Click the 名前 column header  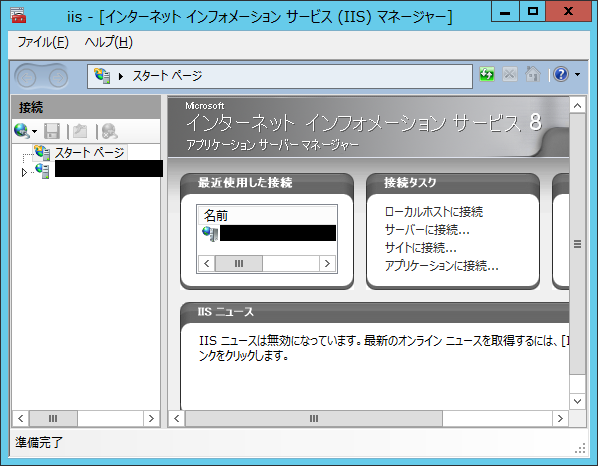click(267, 215)
